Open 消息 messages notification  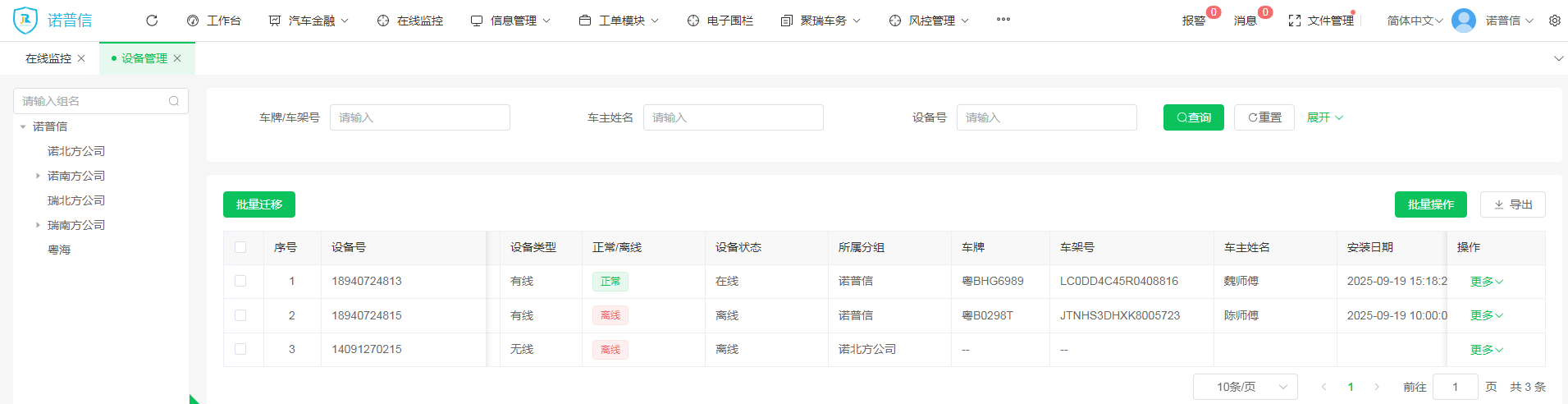pyautogui.click(x=1246, y=21)
